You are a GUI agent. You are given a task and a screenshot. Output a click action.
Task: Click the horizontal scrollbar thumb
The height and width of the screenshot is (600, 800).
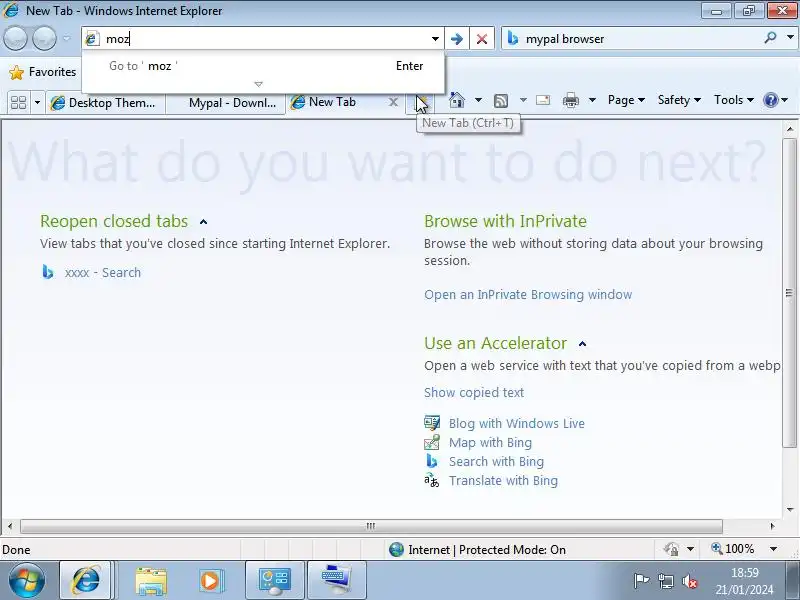tap(371, 526)
